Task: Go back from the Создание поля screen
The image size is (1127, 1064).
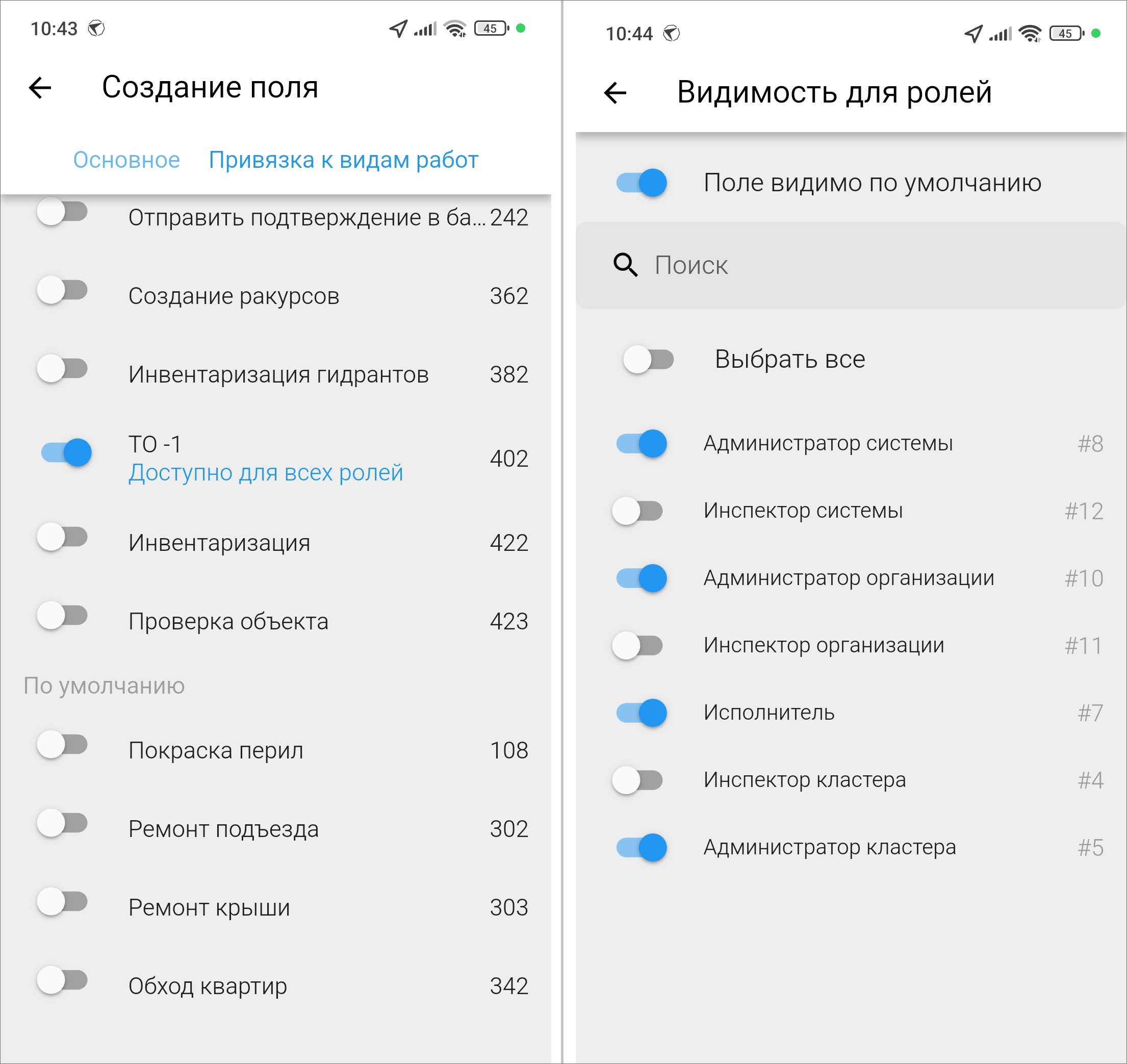Action: pyautogui.click(x=40, y=88)
